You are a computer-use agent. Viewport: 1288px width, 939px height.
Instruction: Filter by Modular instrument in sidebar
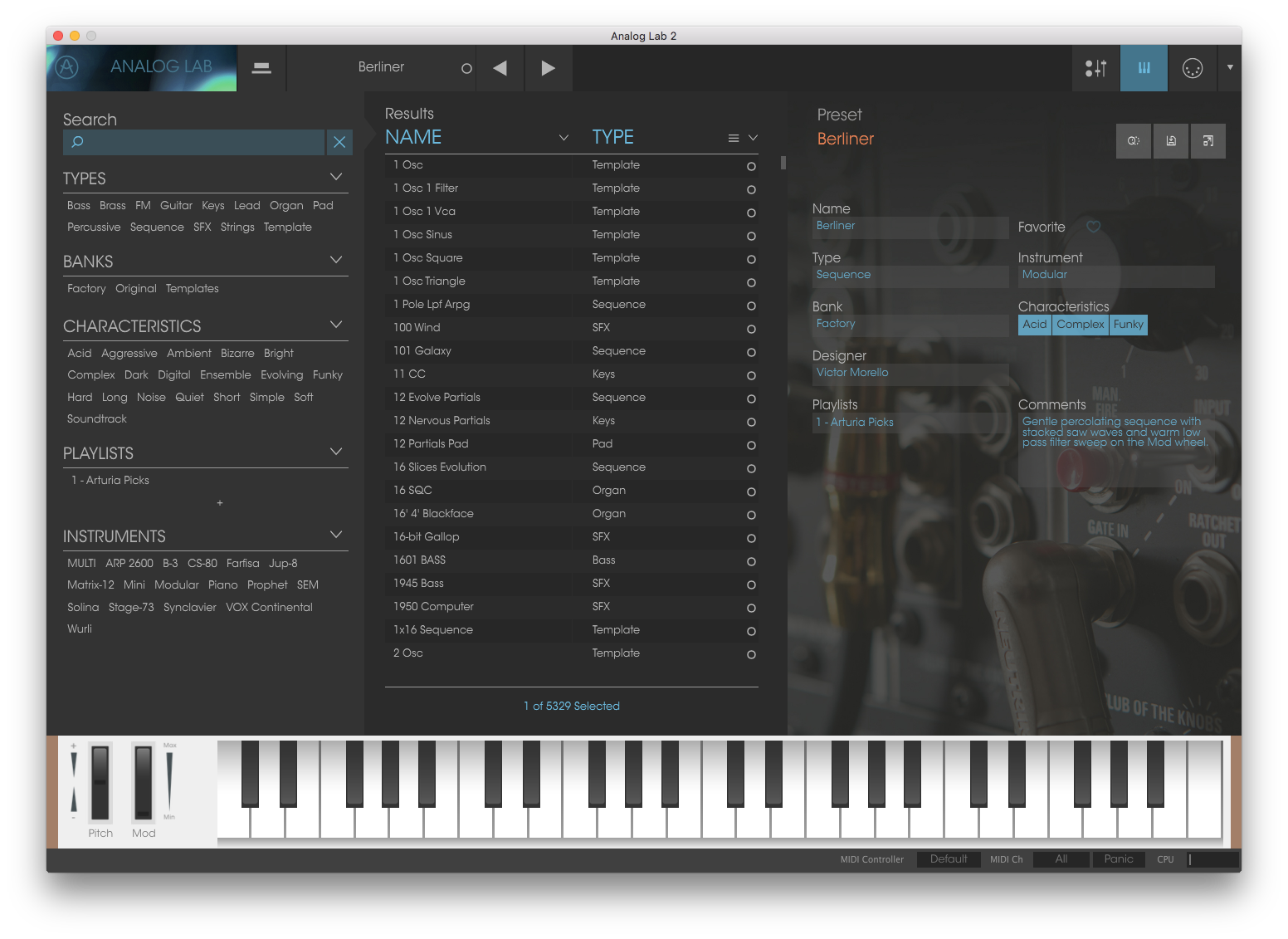pos(177,585)
